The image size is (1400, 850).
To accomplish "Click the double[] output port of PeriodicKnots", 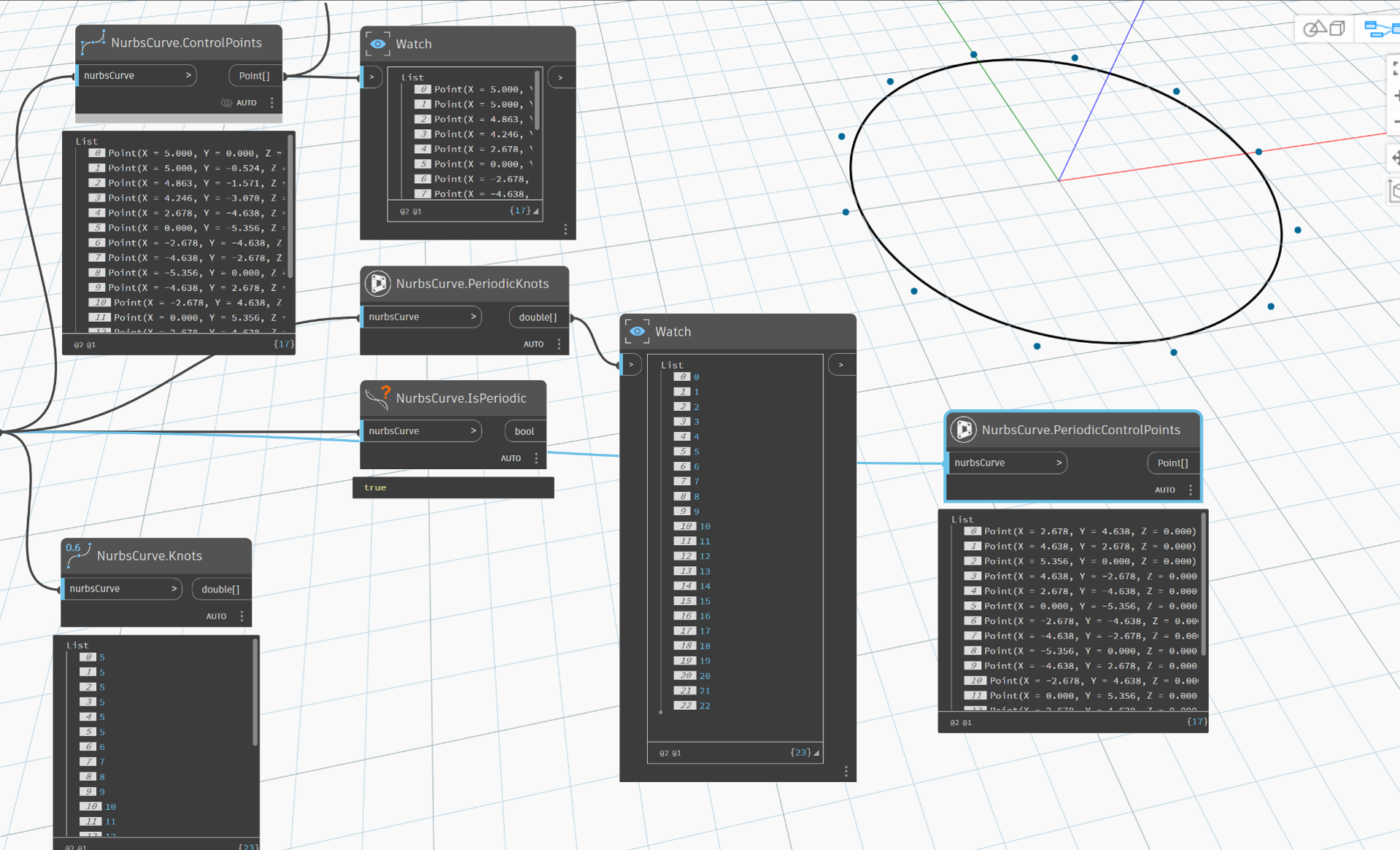I will coord(538,317).
